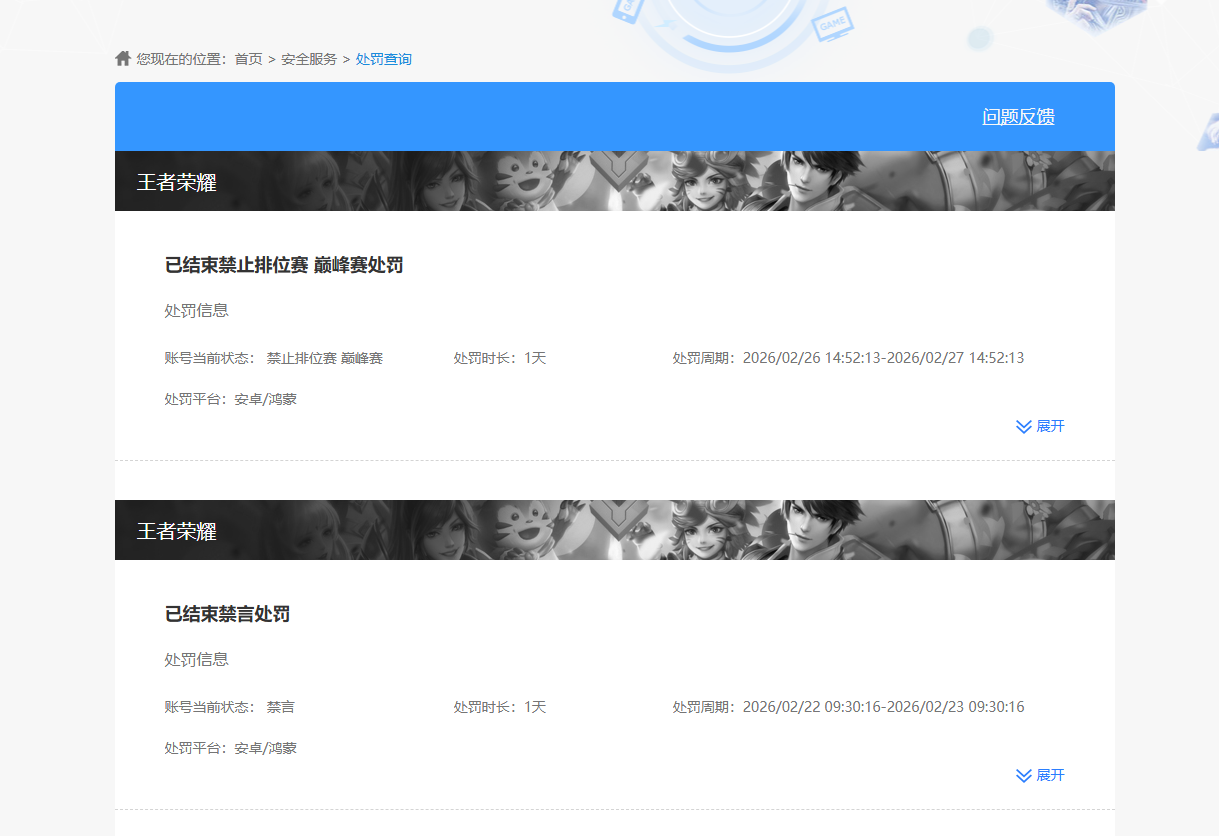The height and width of the screenshot is (836, 1219).
Task: Select the heading 已结束禁言处罚
Action: pos(228,614)
